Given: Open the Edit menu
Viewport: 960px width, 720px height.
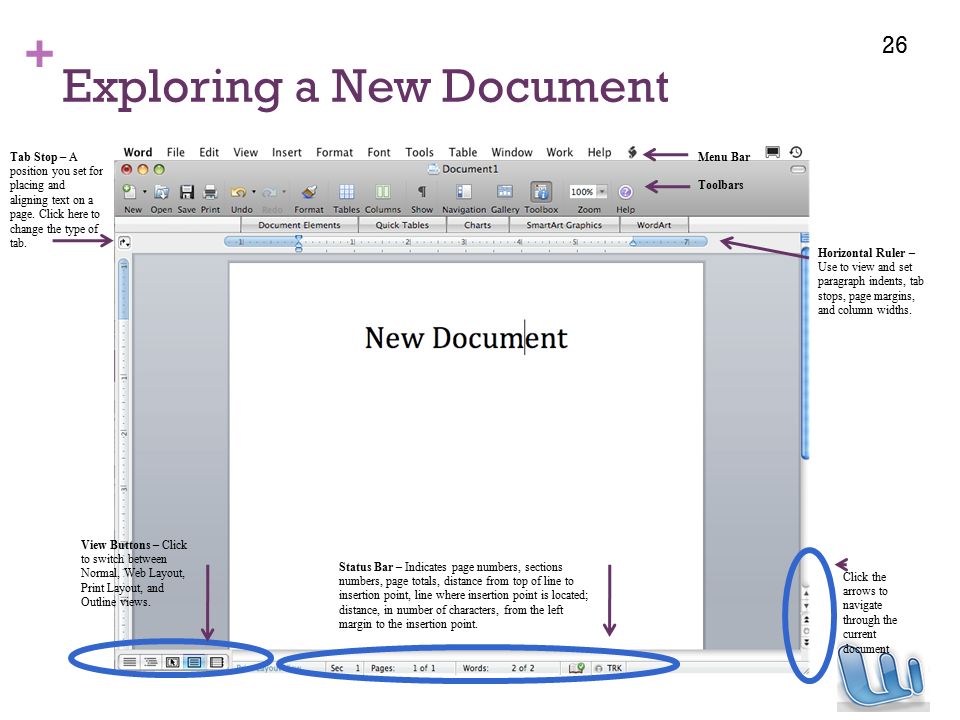Looking at the screenshot, I should click(x=209, y=152).
